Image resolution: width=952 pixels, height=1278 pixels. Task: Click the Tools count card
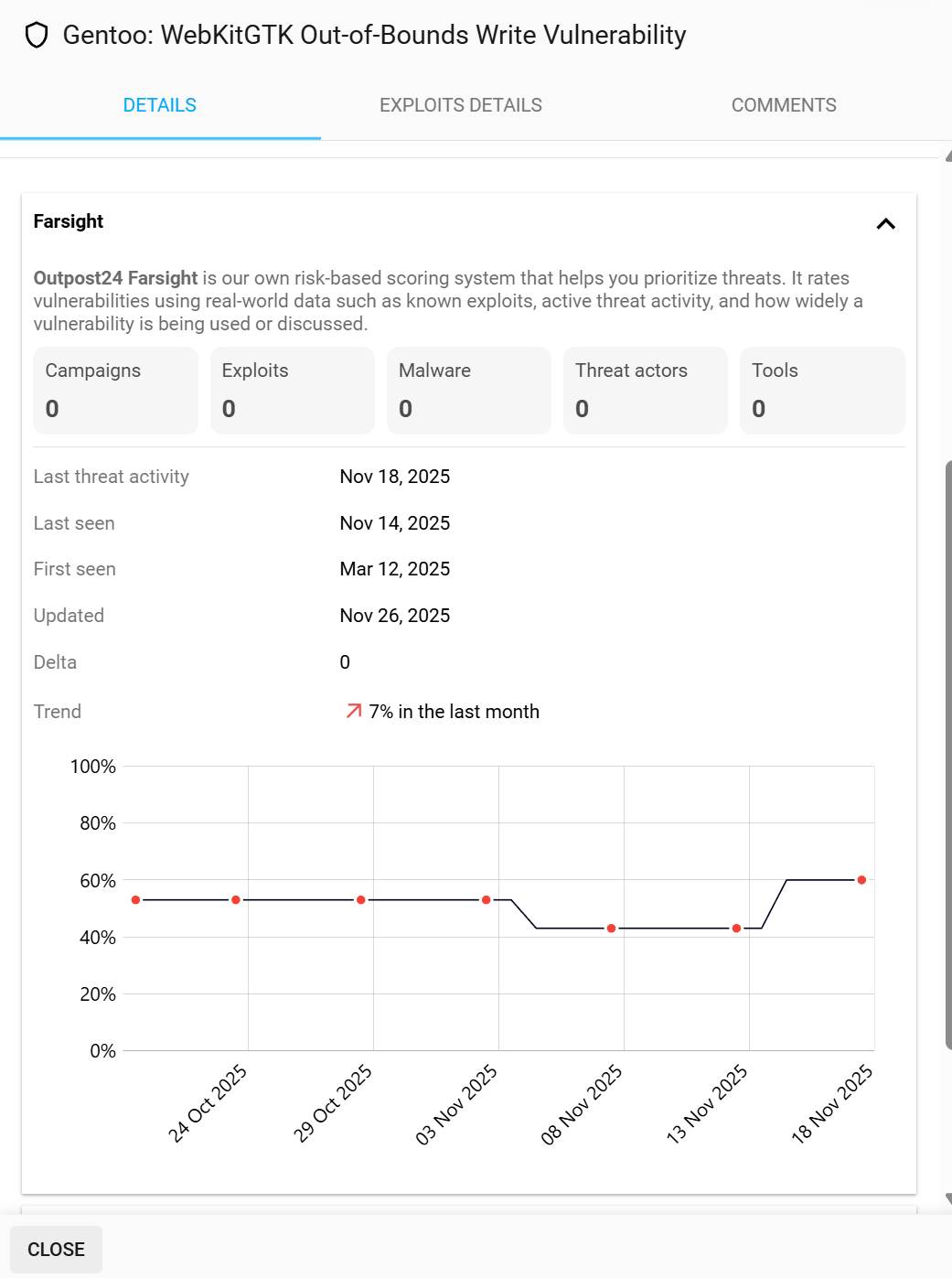pos(821,390)
